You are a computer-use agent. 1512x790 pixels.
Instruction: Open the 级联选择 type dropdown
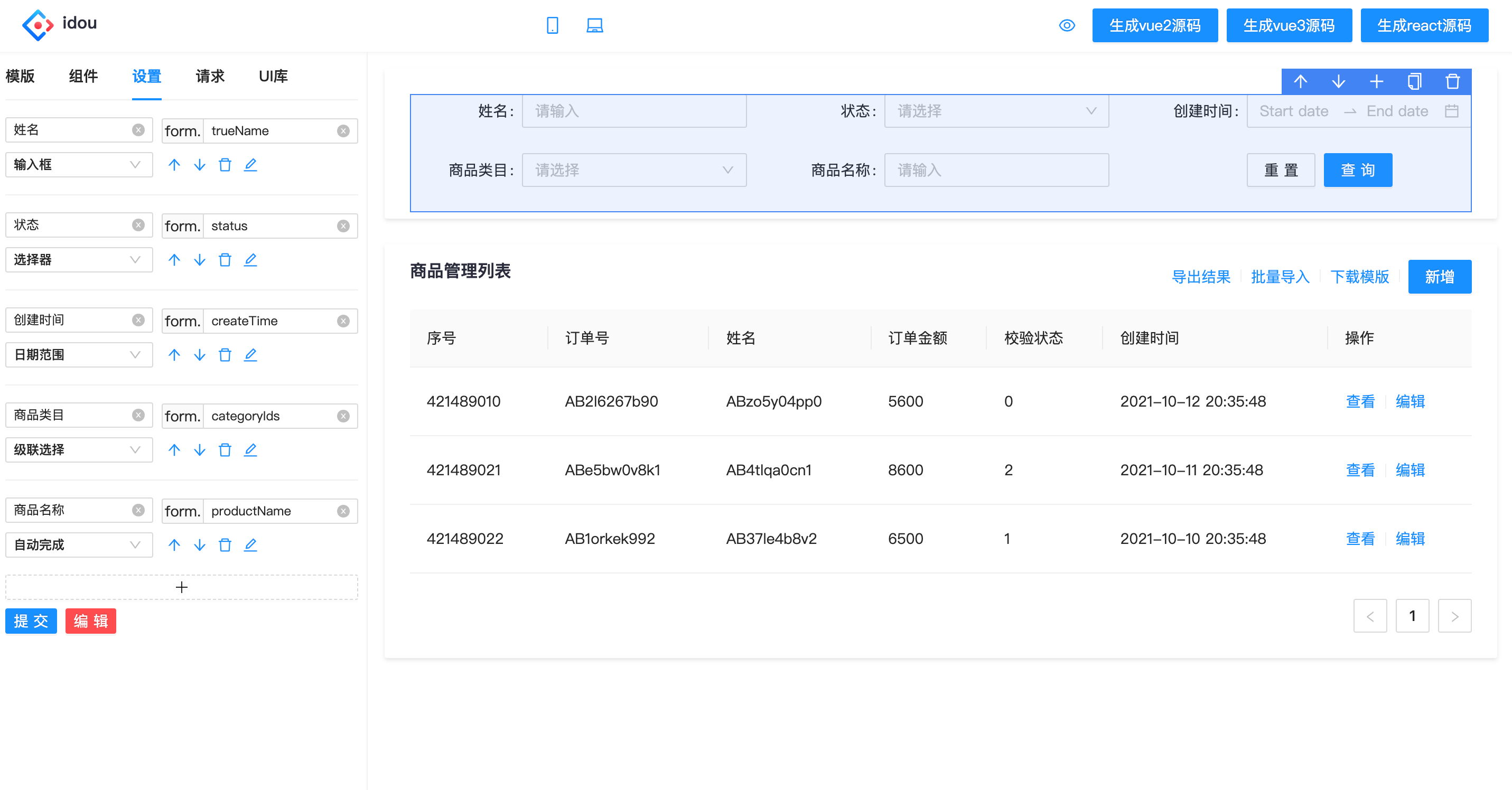[x=79, y=450]
